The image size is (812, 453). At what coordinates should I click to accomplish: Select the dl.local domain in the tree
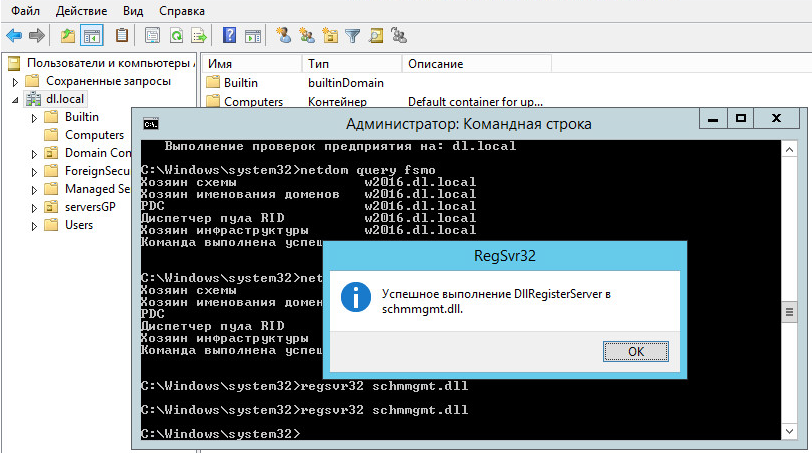click(65, 99)
